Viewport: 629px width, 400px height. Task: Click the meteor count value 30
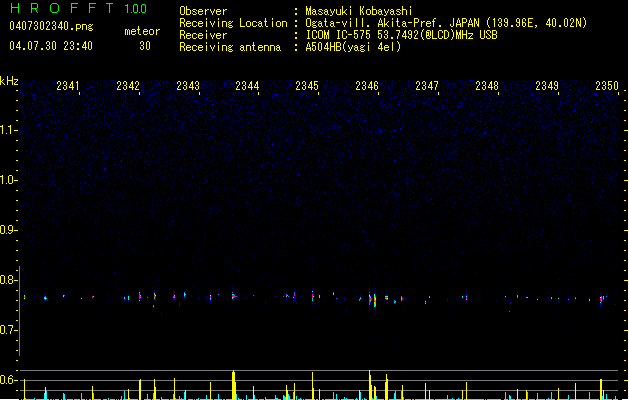(x=145, y=46)
